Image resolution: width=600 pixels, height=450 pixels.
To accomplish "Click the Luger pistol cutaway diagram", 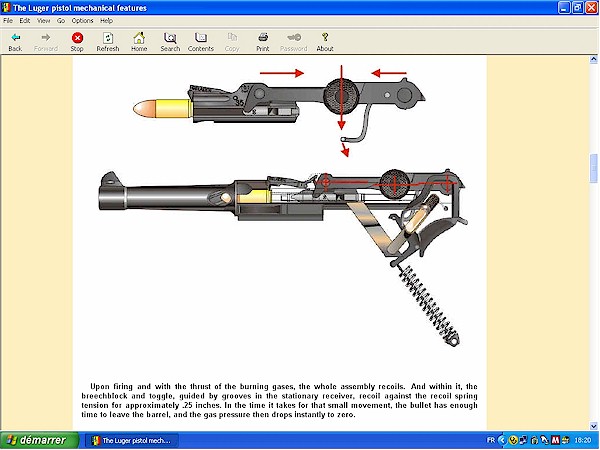I will click(x=283, y=259).
